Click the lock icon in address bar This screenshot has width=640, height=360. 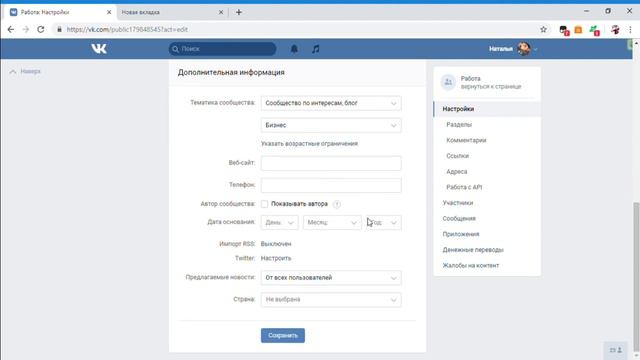pyautogui.click(x=60, y=29)
